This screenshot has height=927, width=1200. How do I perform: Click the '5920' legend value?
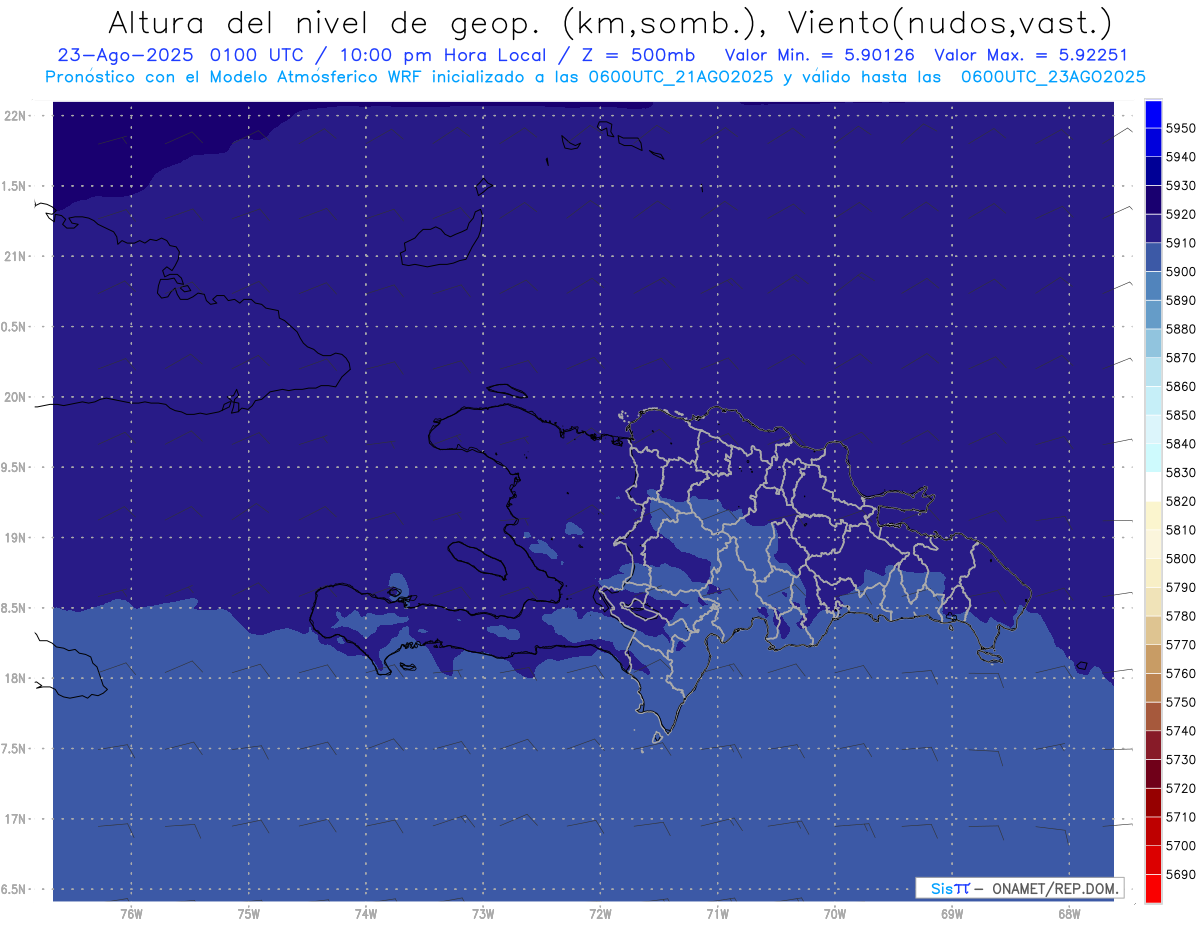click(x=1180, y=215)
